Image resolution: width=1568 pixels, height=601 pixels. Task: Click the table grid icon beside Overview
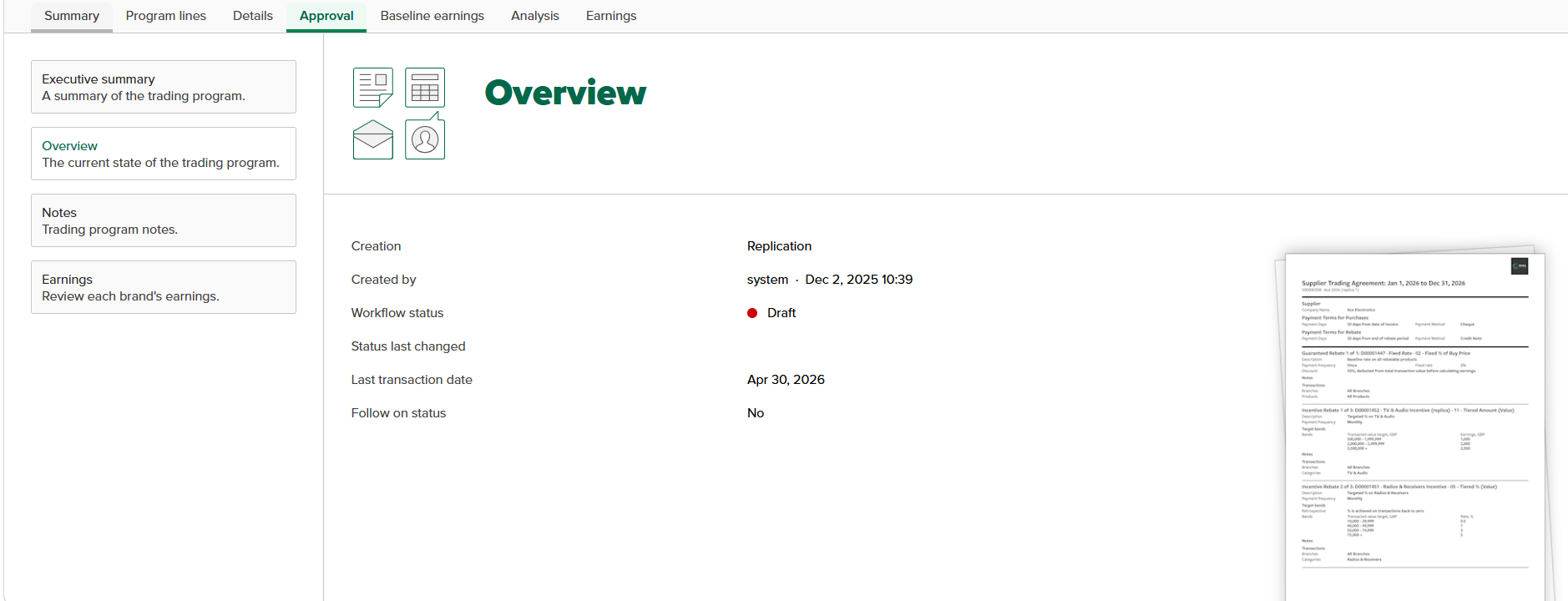pos(425,88)
